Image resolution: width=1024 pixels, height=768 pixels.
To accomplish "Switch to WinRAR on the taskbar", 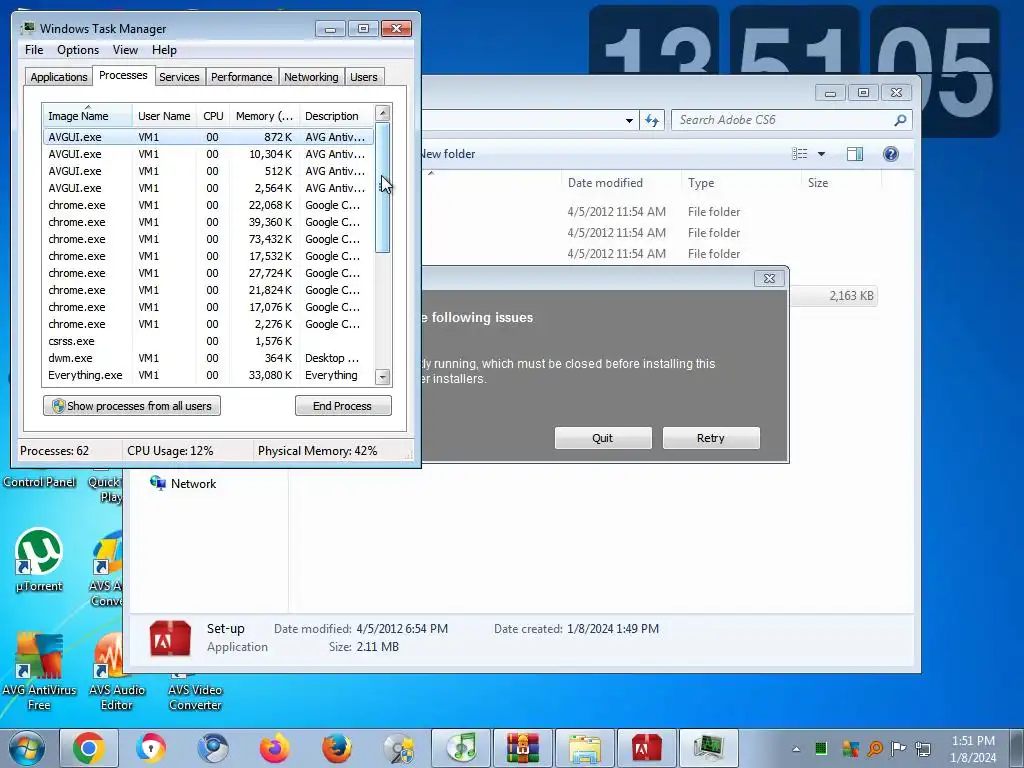I will tap(524, 748).
